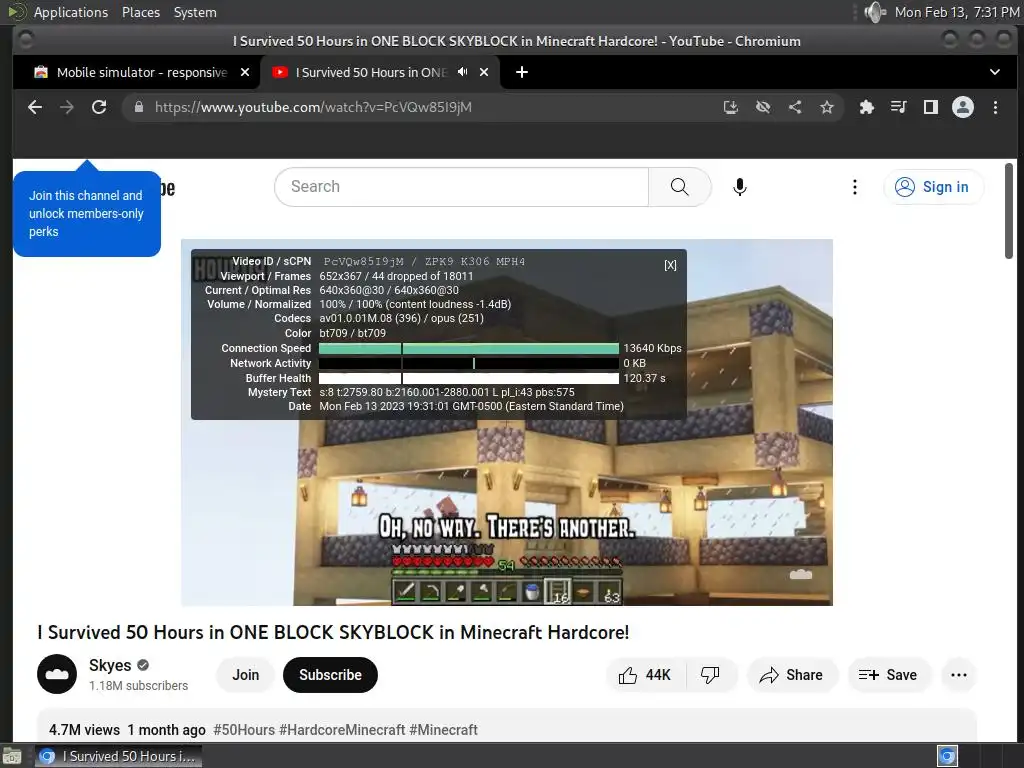Open a new browser tab
This screenshot has height=768, width=1024.
pyautogui.click(x=522, y=72)
